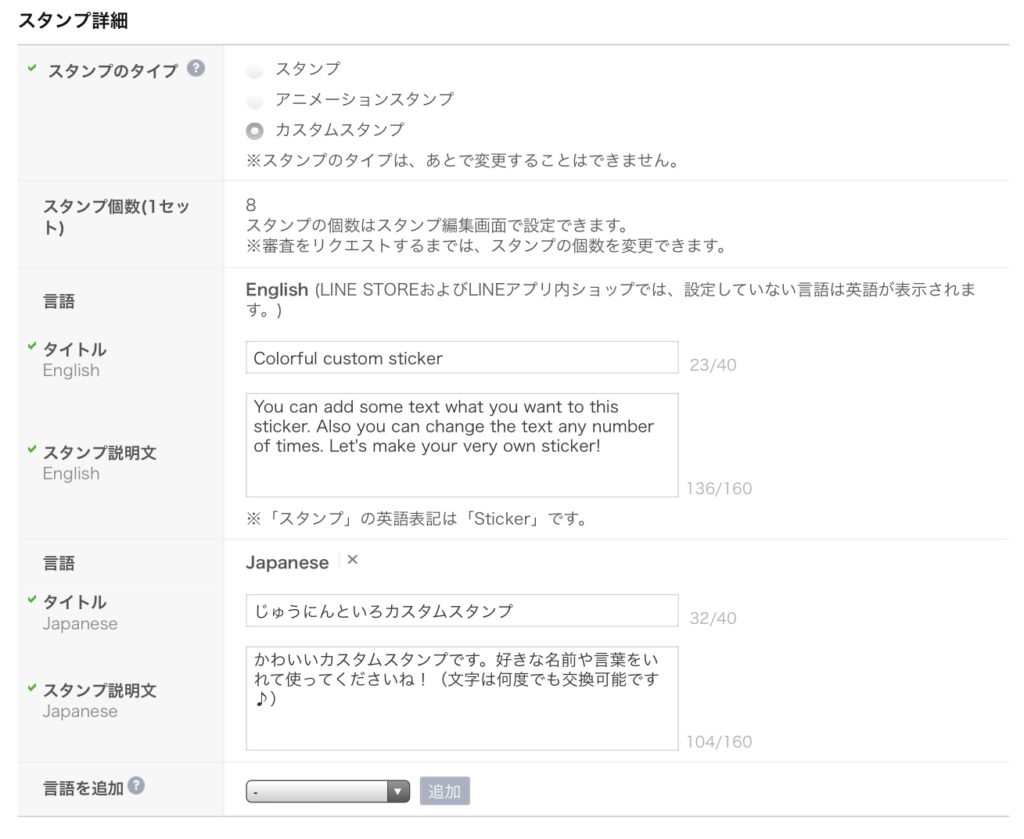1024x839 pixels.
Task: Click the green checkmark beside Japanese スタンプ説明文
Action: point(32,688)
